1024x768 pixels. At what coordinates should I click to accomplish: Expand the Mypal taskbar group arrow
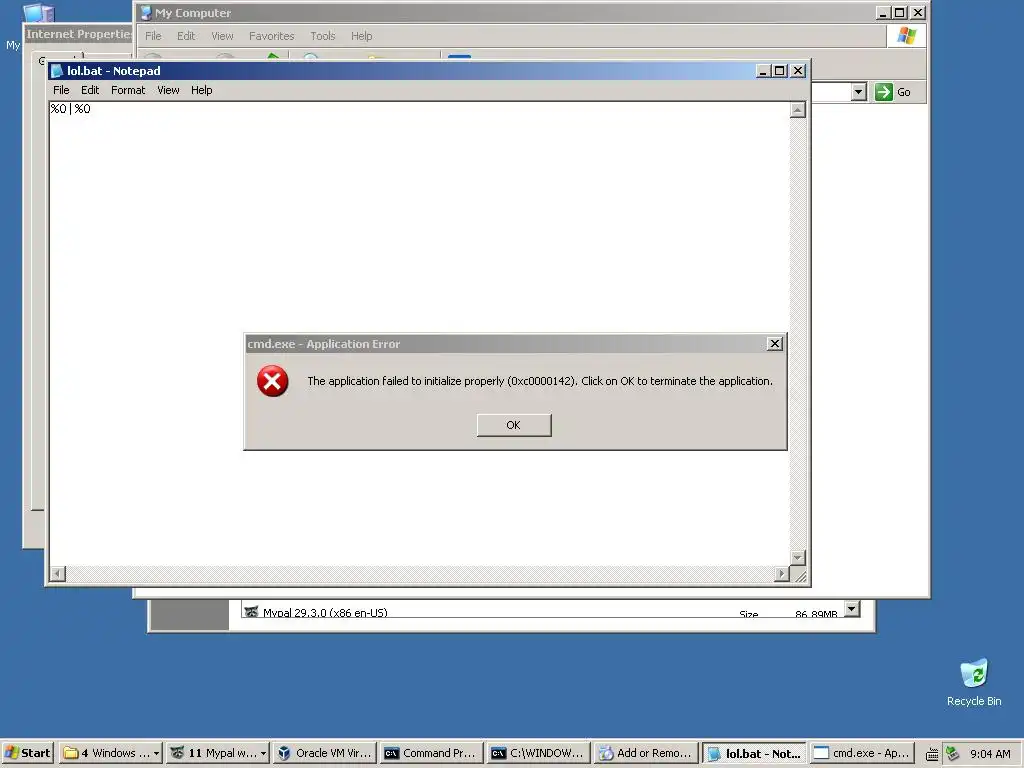click(264, 753)
